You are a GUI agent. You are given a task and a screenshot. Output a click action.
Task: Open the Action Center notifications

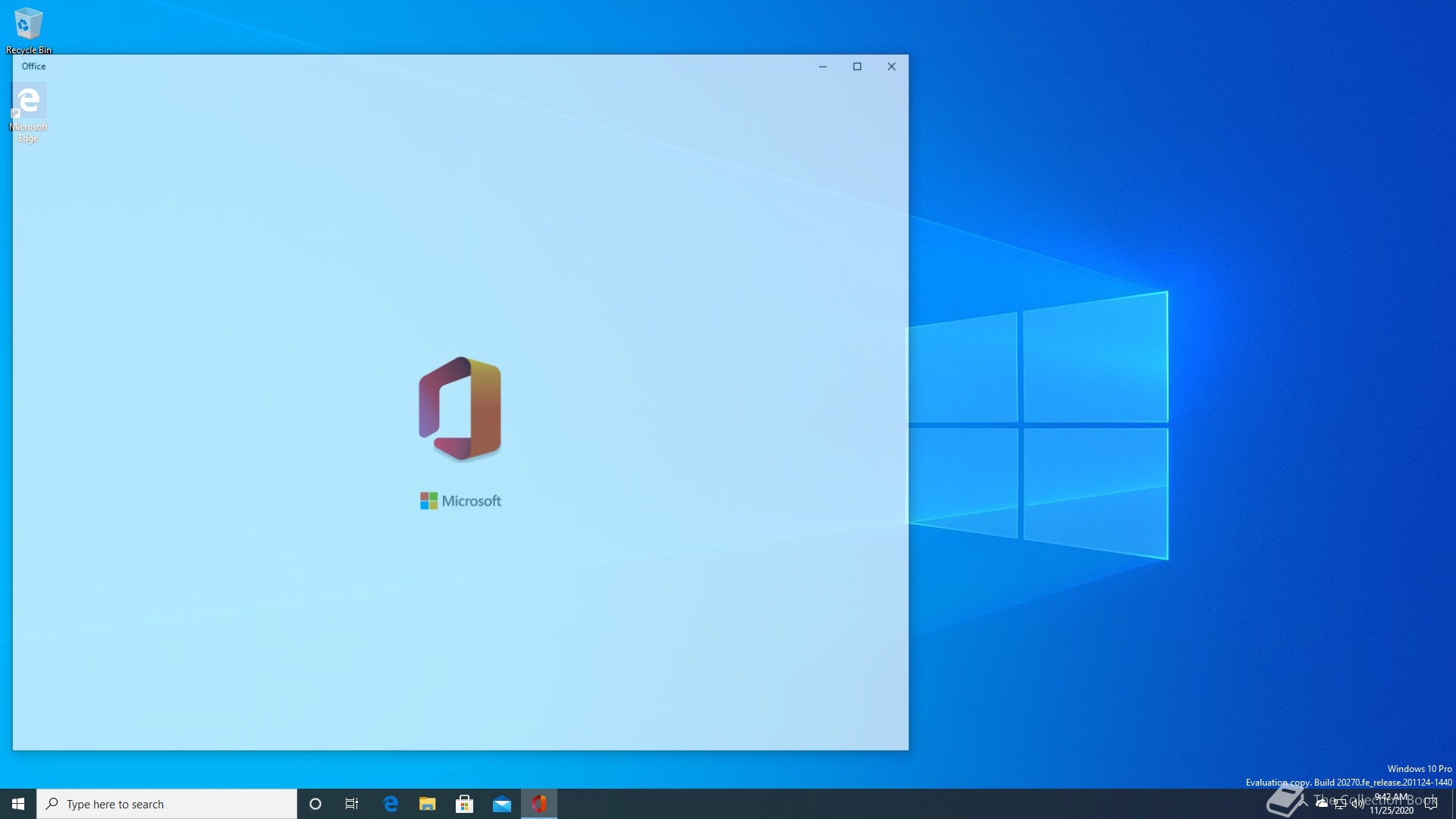pyautogui.click(x=1431, y=804)
